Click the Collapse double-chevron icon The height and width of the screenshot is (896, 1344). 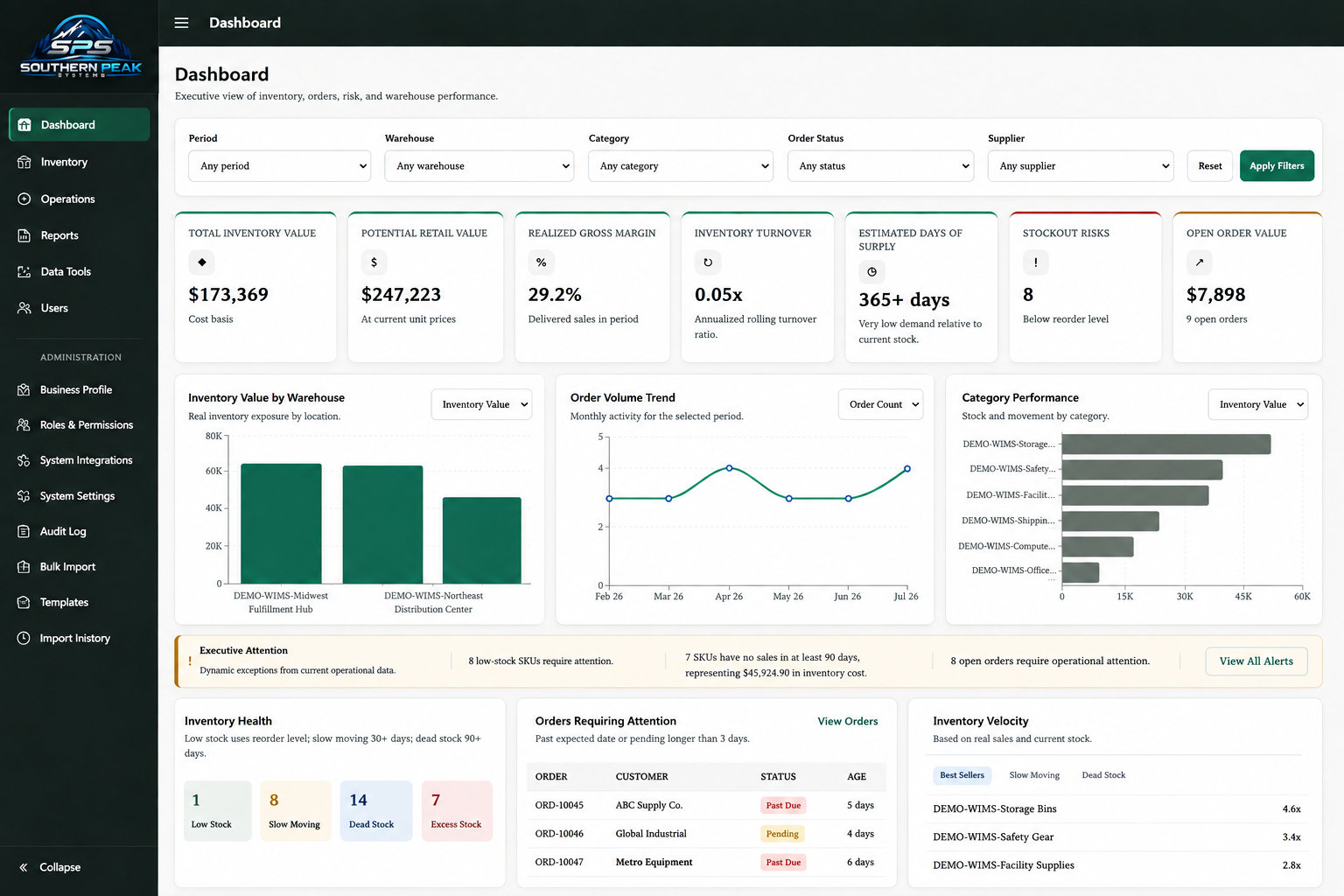coord(24,867)
